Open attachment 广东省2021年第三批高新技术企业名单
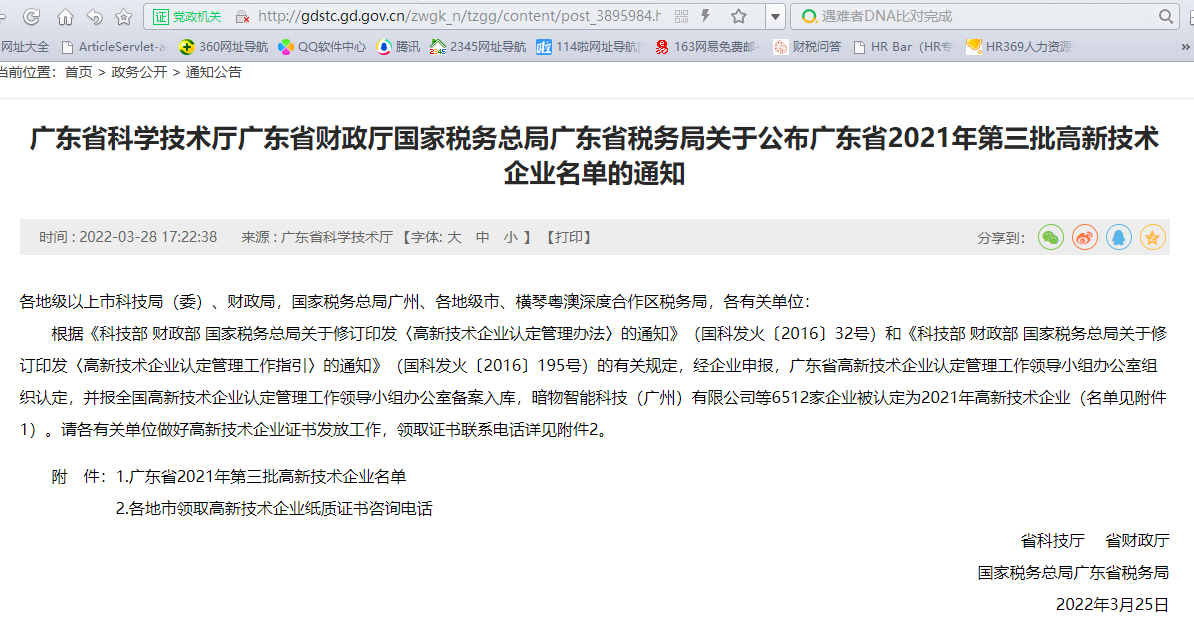The width and height of the screenshot is (1194, 628). pos(261,477)
